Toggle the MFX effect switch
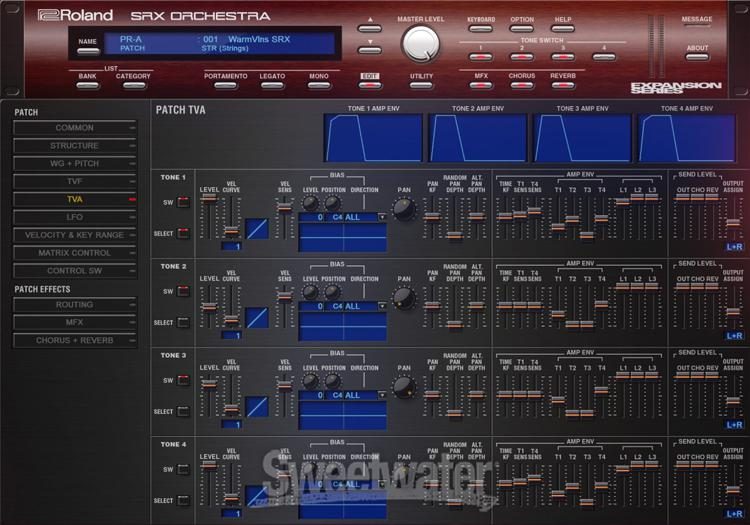The image size is (750, 525). pyautogui.click(x=480, y=86)
